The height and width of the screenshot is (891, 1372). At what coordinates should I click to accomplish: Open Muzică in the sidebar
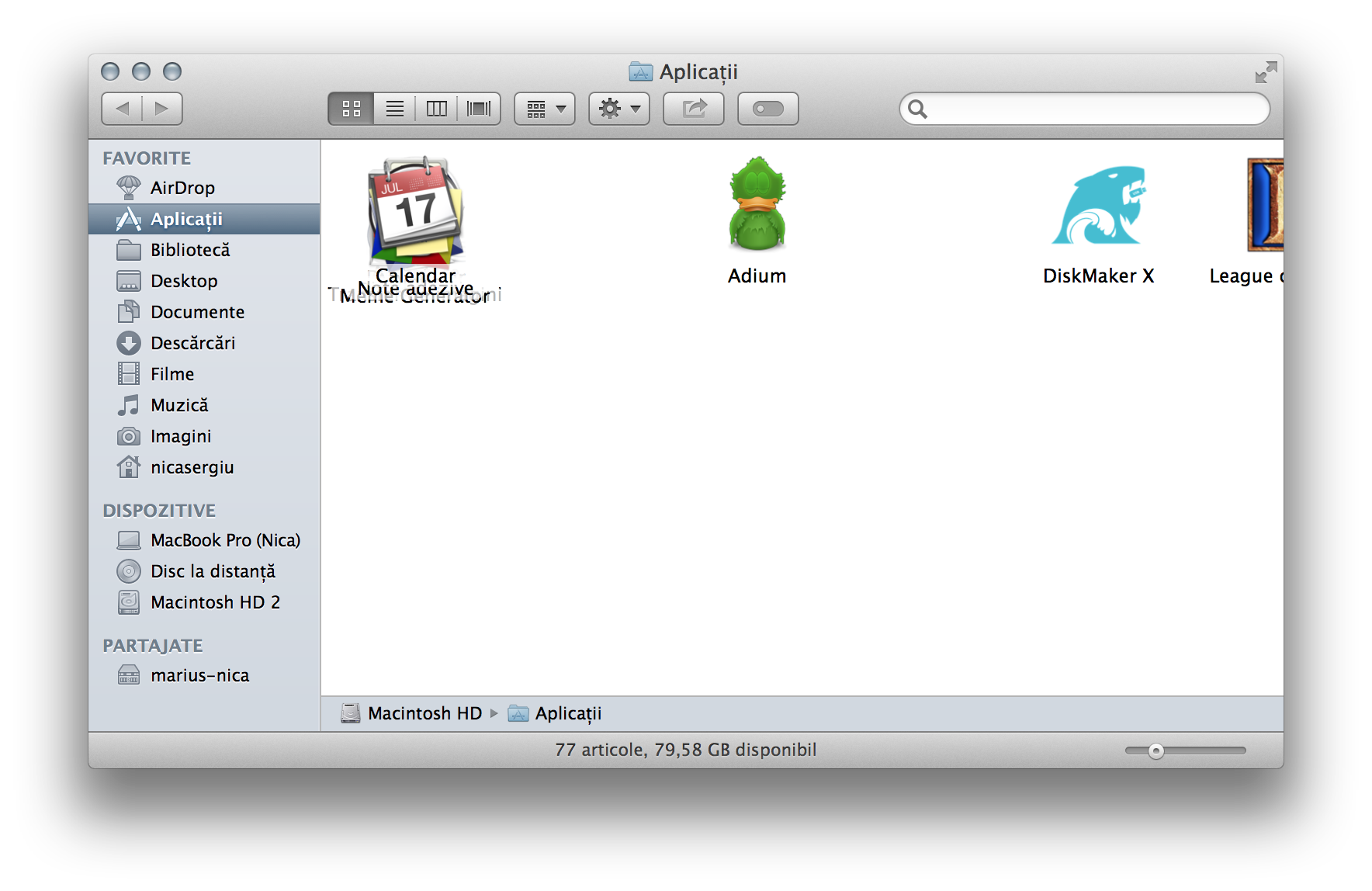(x=204, y=405)
